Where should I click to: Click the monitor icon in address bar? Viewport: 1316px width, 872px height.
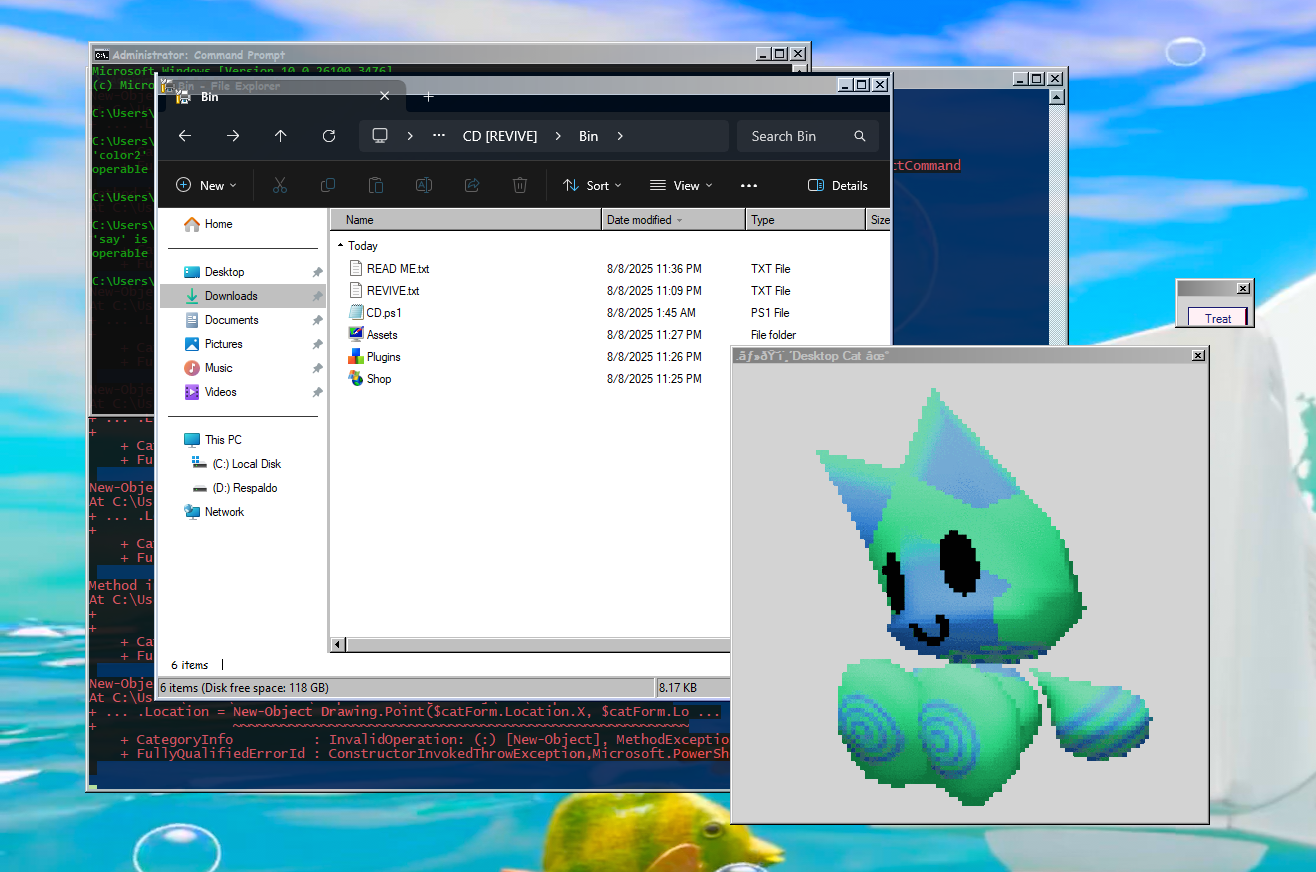tap(380, 136)
